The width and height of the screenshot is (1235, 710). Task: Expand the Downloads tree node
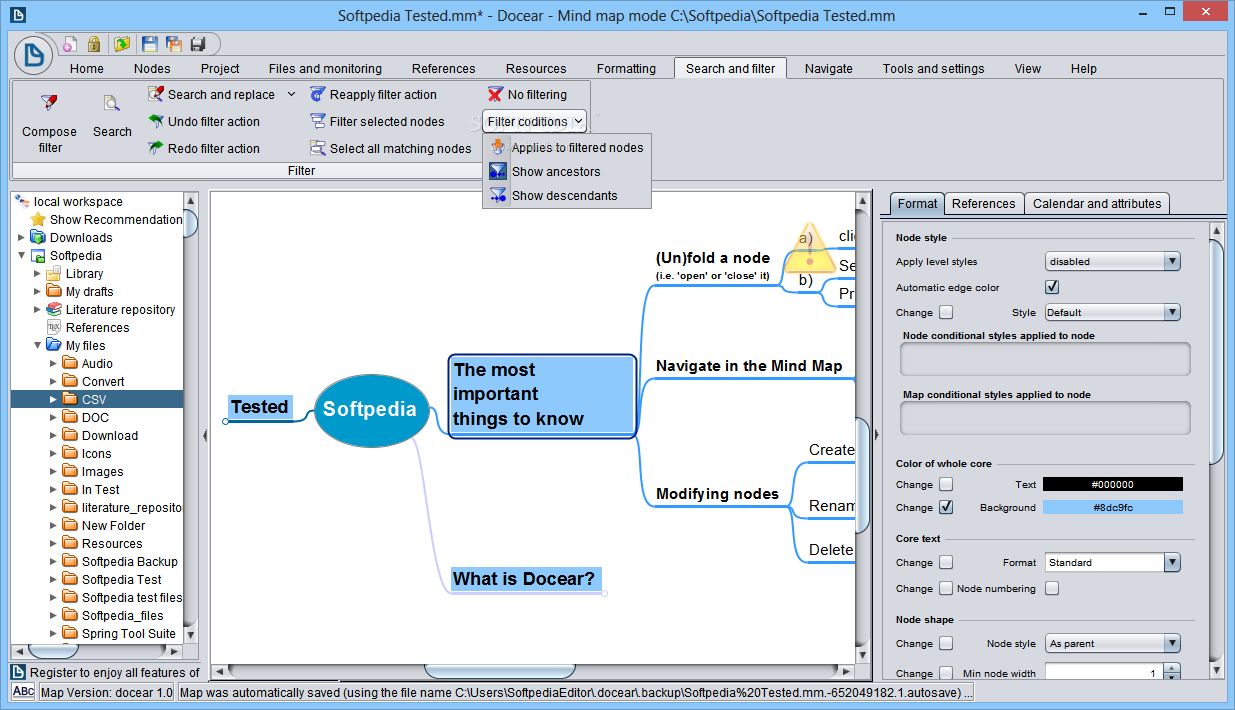coord(22,237)
